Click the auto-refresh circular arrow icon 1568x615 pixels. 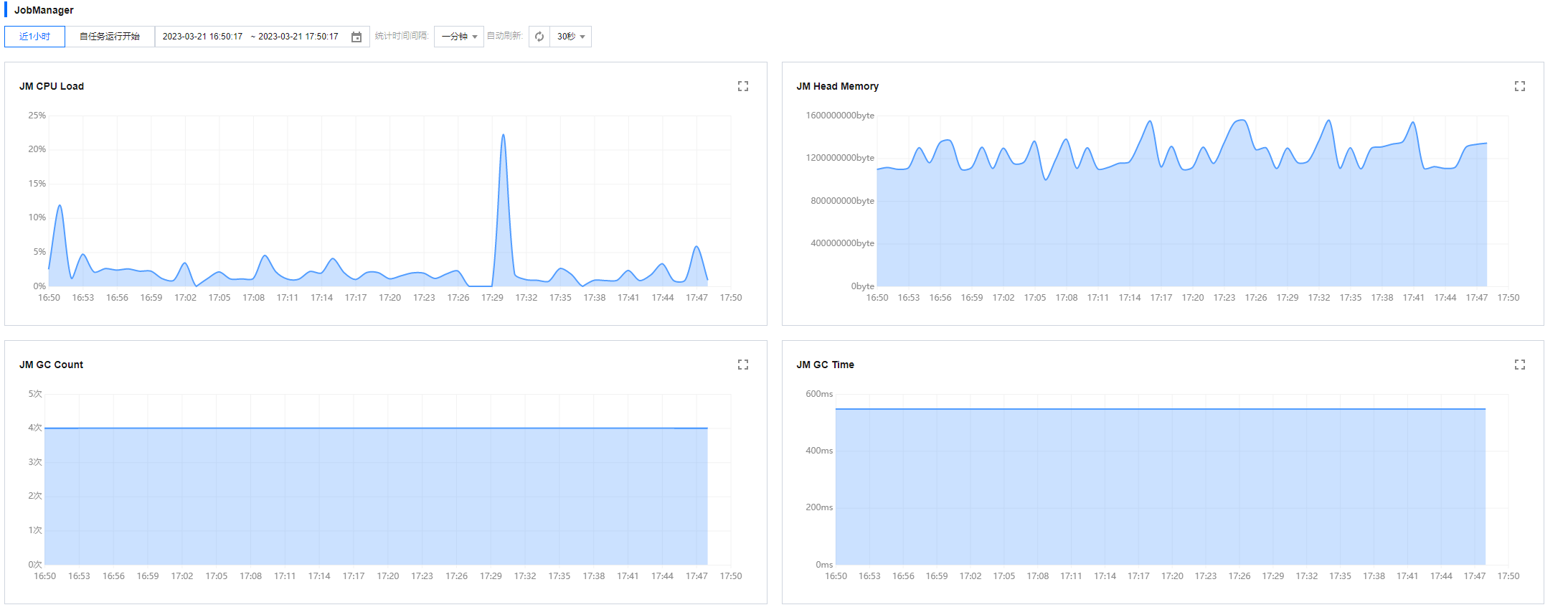pyautogui.click(x=539, y=37)
